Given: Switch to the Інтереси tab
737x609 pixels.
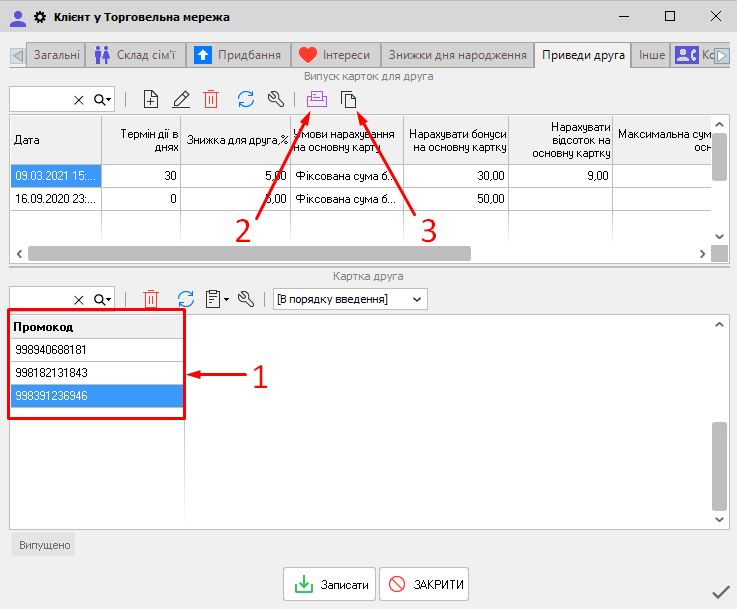Looking at the screenshot, I should [335, 55].
